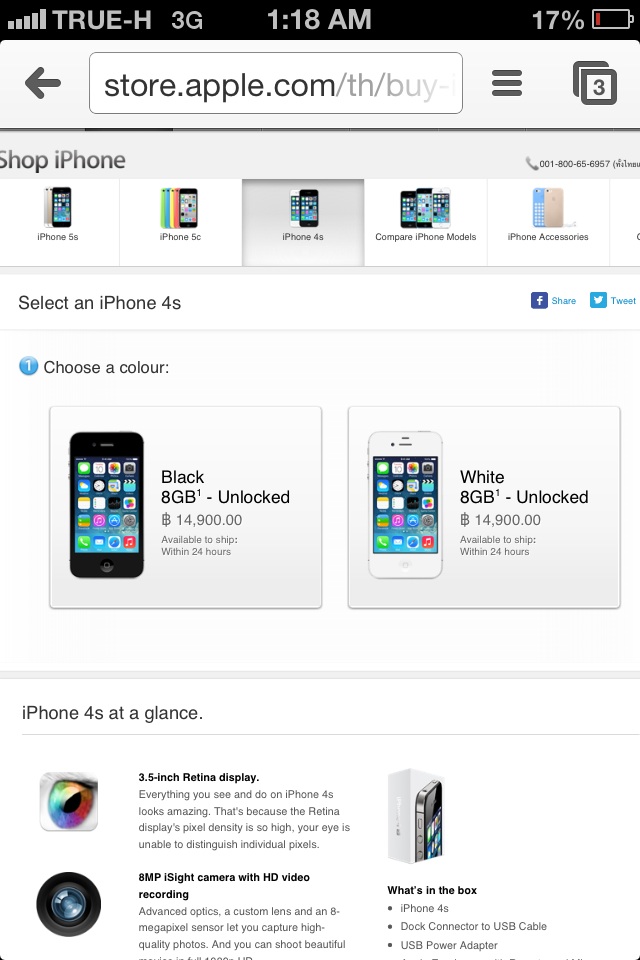The height and width of the screenshot is (960, 640).
Task: Click the Facebook Share icon
Action: coord(539,301)
